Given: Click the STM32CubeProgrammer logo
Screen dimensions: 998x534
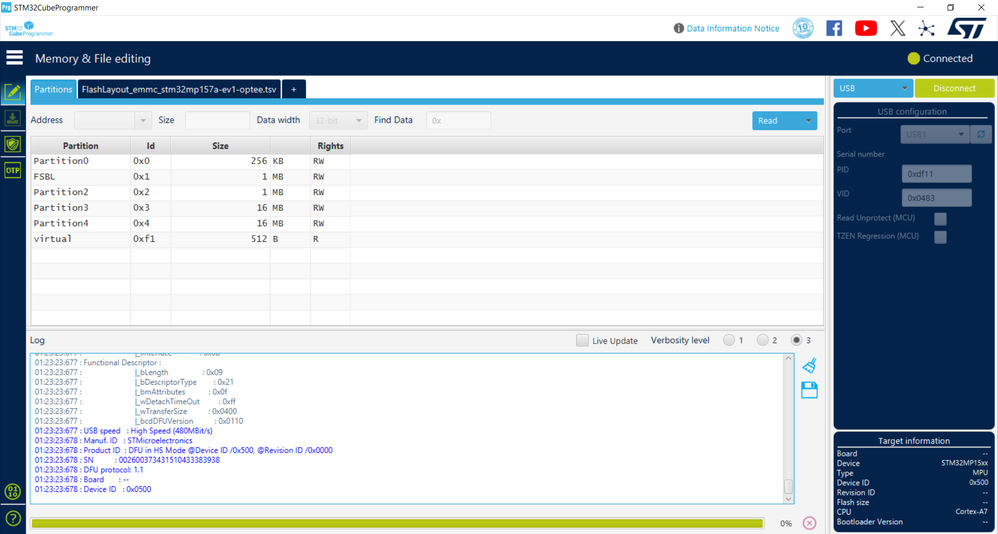Looking at the screenshot, I should 29,29.
